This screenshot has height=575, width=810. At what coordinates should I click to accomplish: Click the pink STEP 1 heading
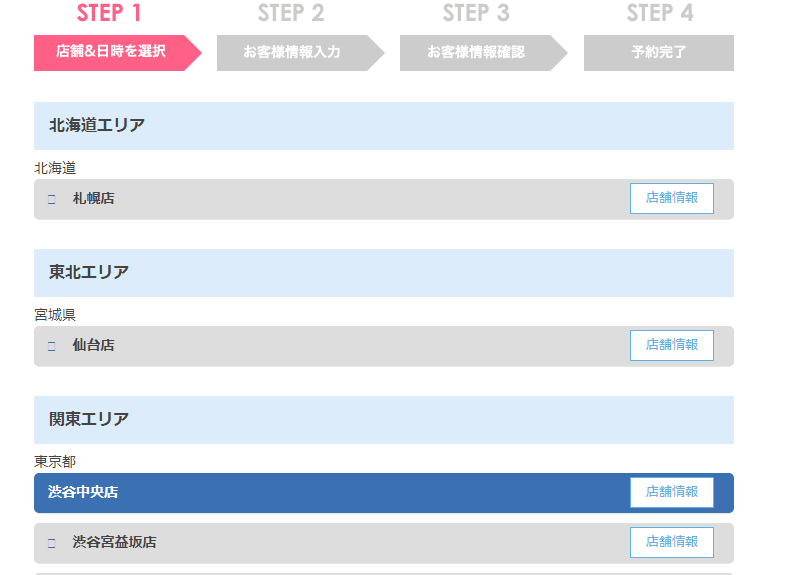[109, 13]
